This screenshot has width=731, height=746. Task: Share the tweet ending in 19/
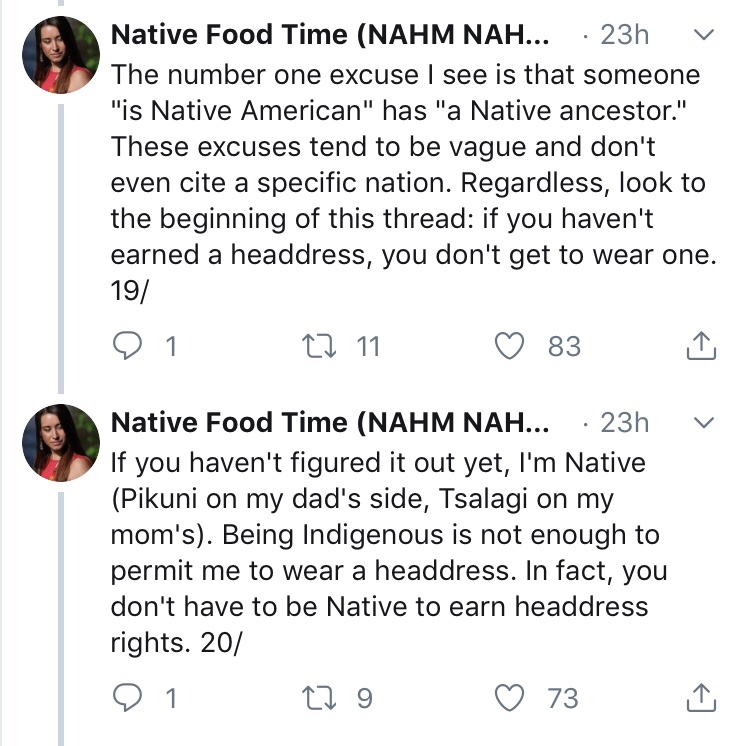coord(702,346)
